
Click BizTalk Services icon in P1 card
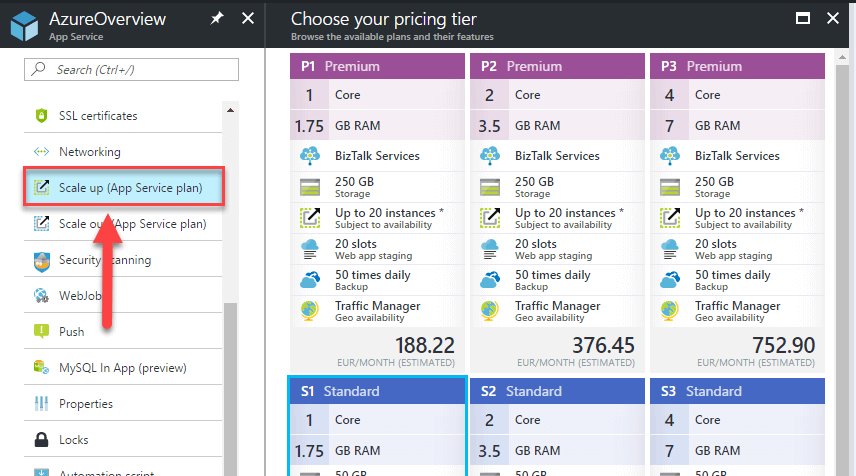coord(310,156)
